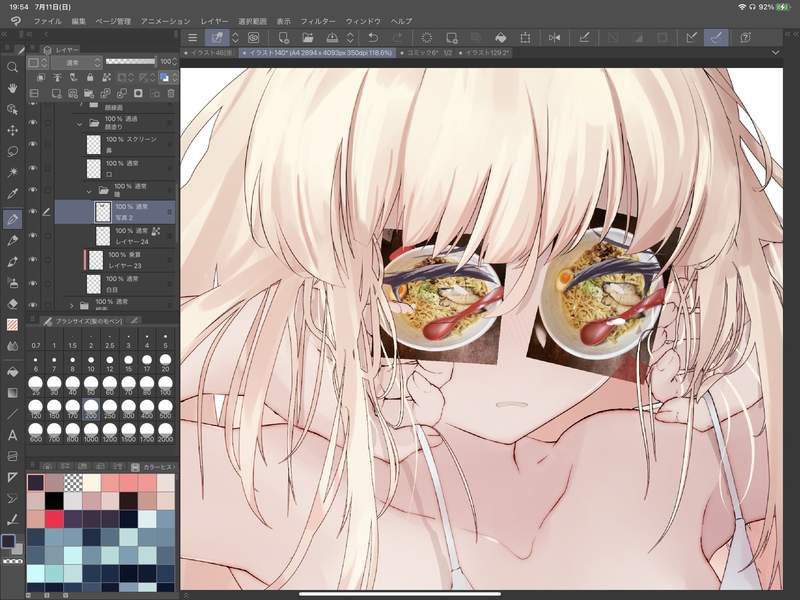
Task: Hide the 写真 2 layer
Action: 33,211
